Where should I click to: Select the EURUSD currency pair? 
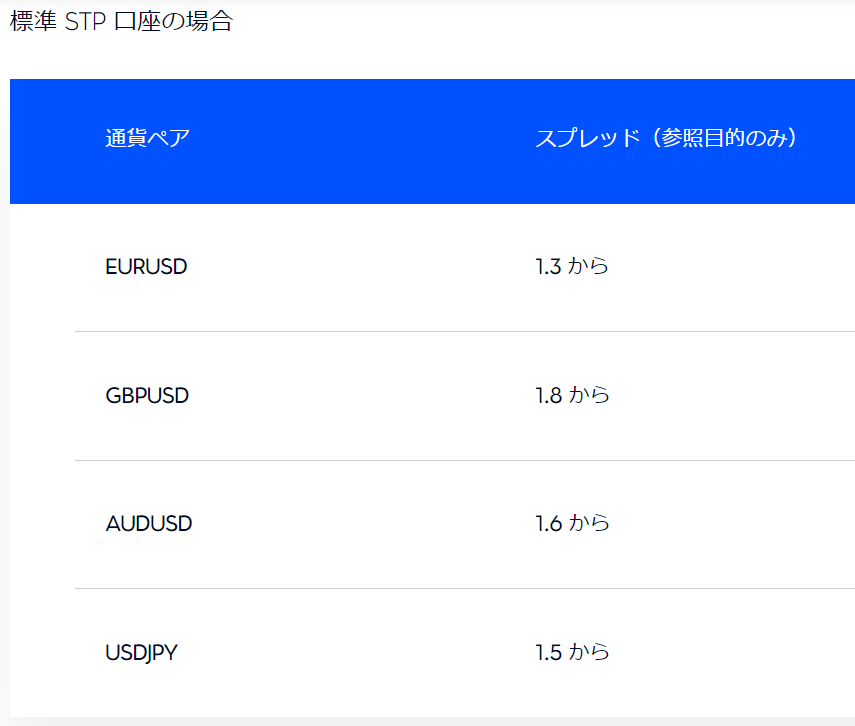[x=146, y=267]
